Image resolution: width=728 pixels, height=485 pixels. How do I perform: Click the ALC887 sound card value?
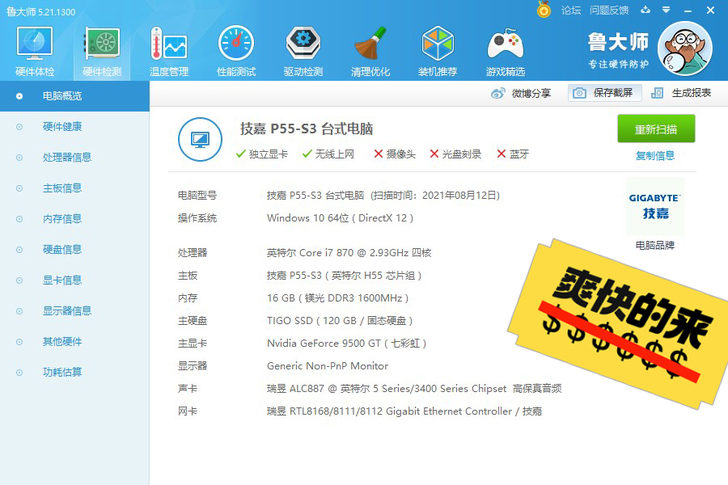414,388
